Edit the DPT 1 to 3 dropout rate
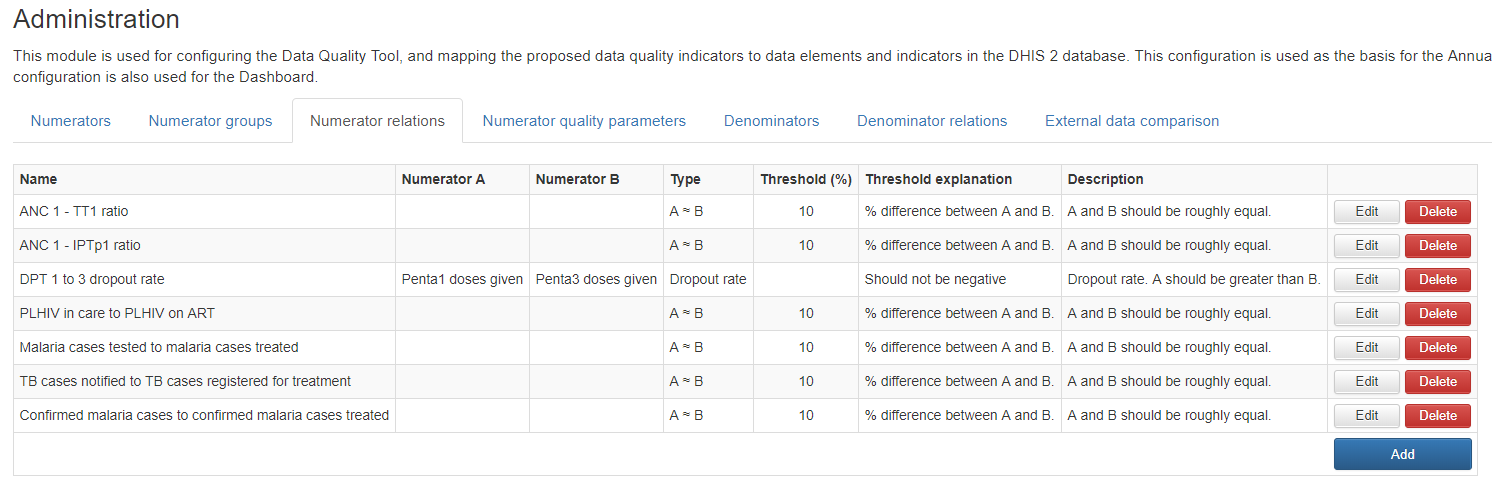The image size is (1492, 487). (x=1366, y=280)
